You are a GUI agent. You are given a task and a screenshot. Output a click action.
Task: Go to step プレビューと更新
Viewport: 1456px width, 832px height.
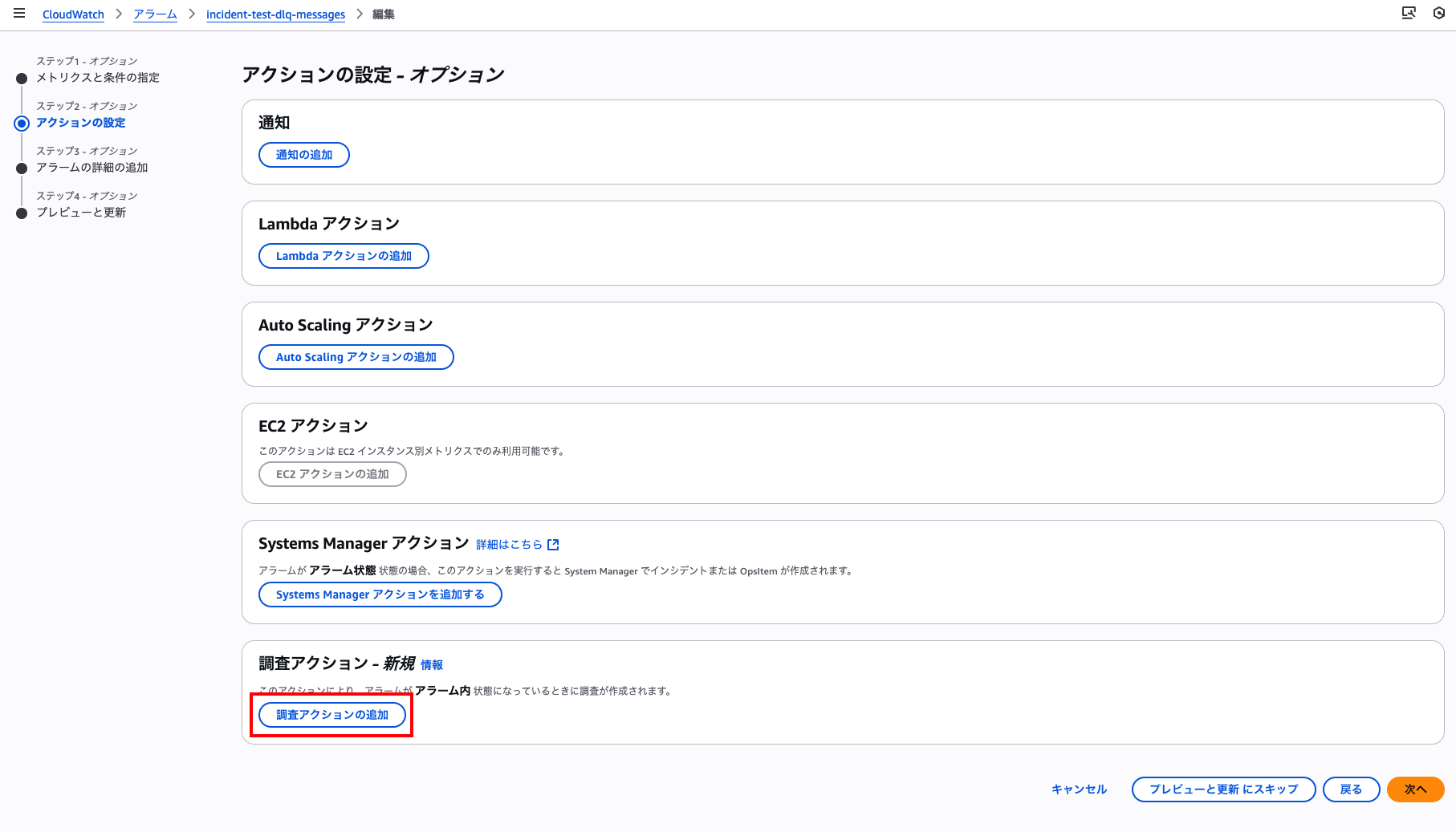[81, 213]
